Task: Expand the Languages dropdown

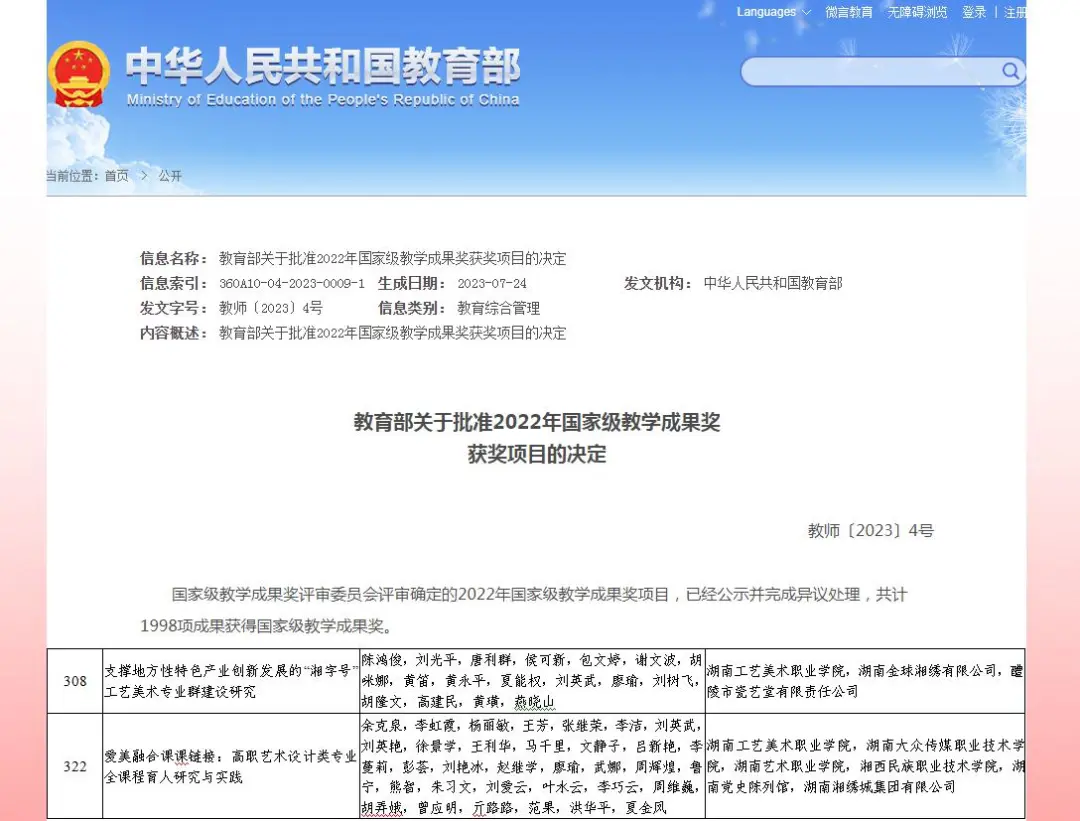Action: point(772,12)
